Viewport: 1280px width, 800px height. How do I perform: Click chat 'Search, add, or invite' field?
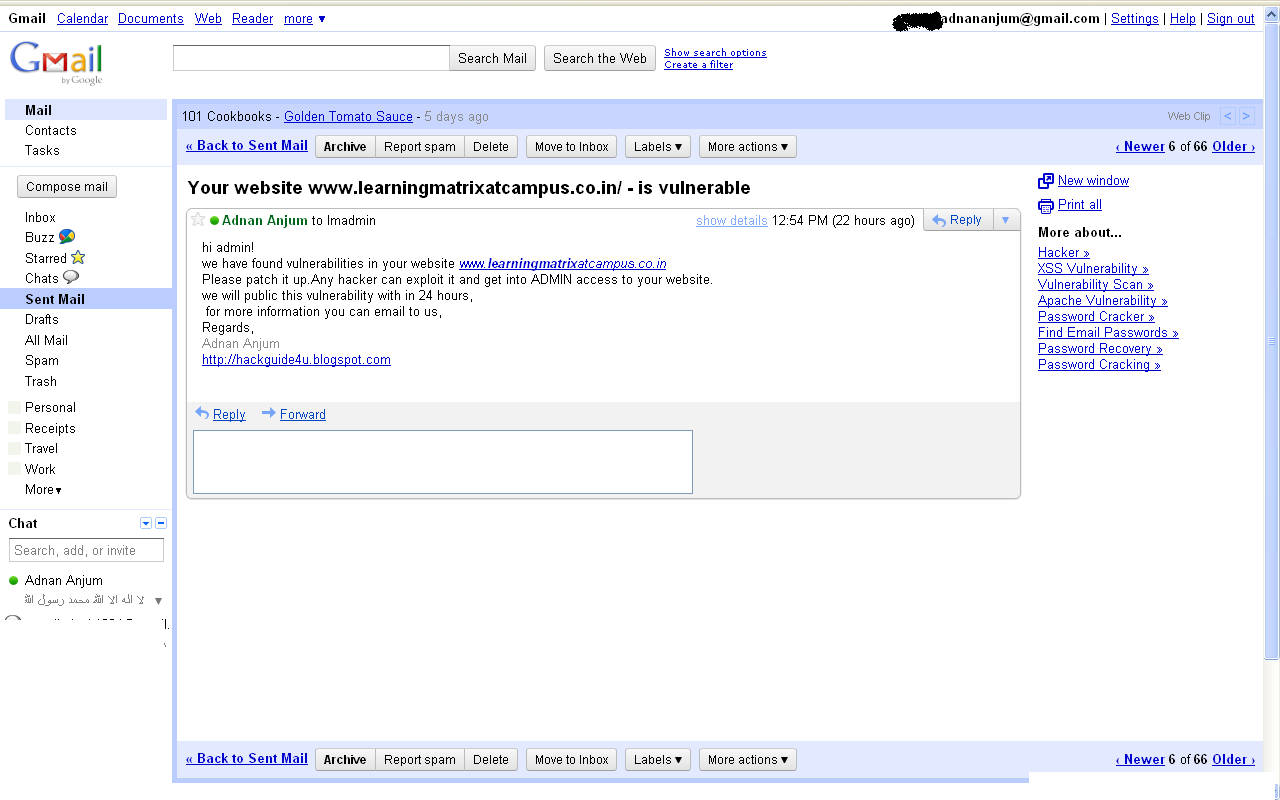[87, 551]
